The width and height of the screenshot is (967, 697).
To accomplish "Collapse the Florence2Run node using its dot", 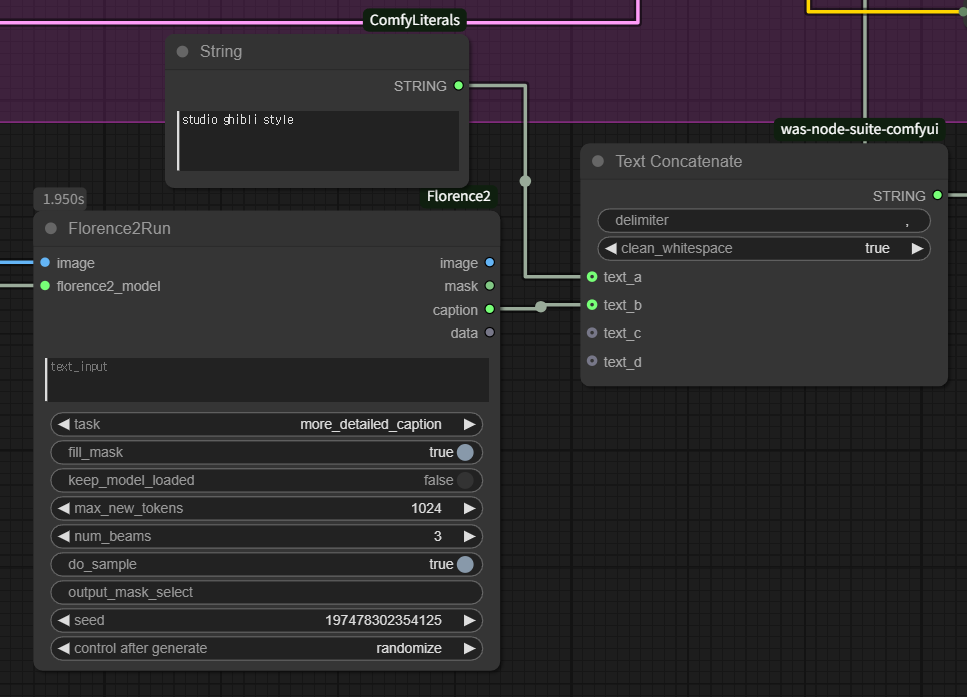I will tap(51, 229).
